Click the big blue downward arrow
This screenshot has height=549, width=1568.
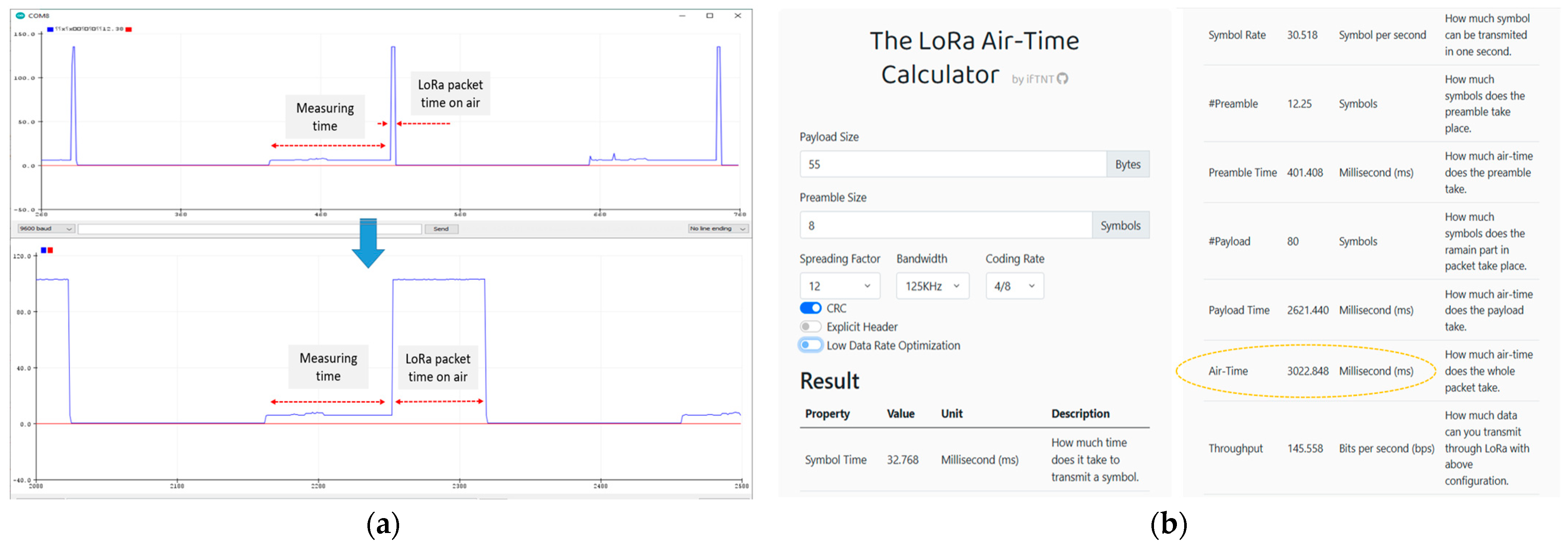click(x=368, y=244)
